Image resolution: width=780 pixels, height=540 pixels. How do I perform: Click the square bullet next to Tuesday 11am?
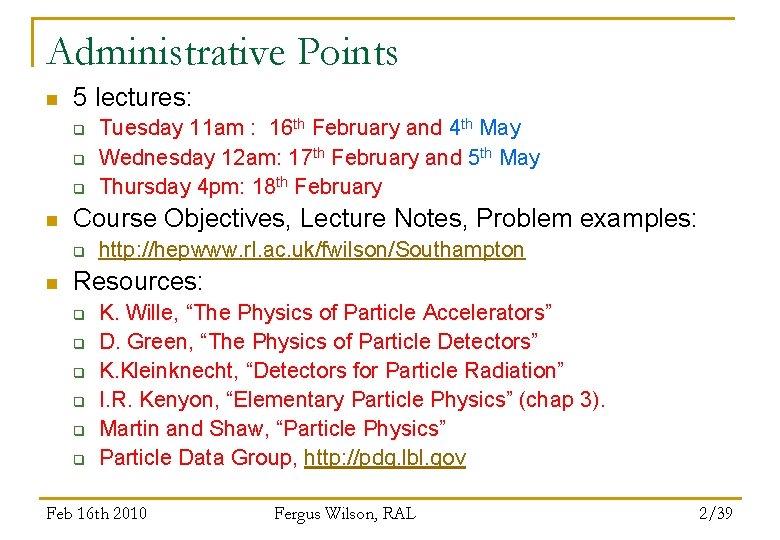coord(79,130)
